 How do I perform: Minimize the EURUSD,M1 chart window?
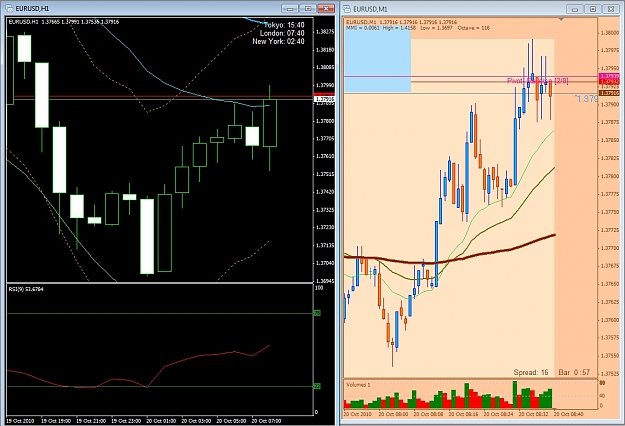click(x=575, y=9)
